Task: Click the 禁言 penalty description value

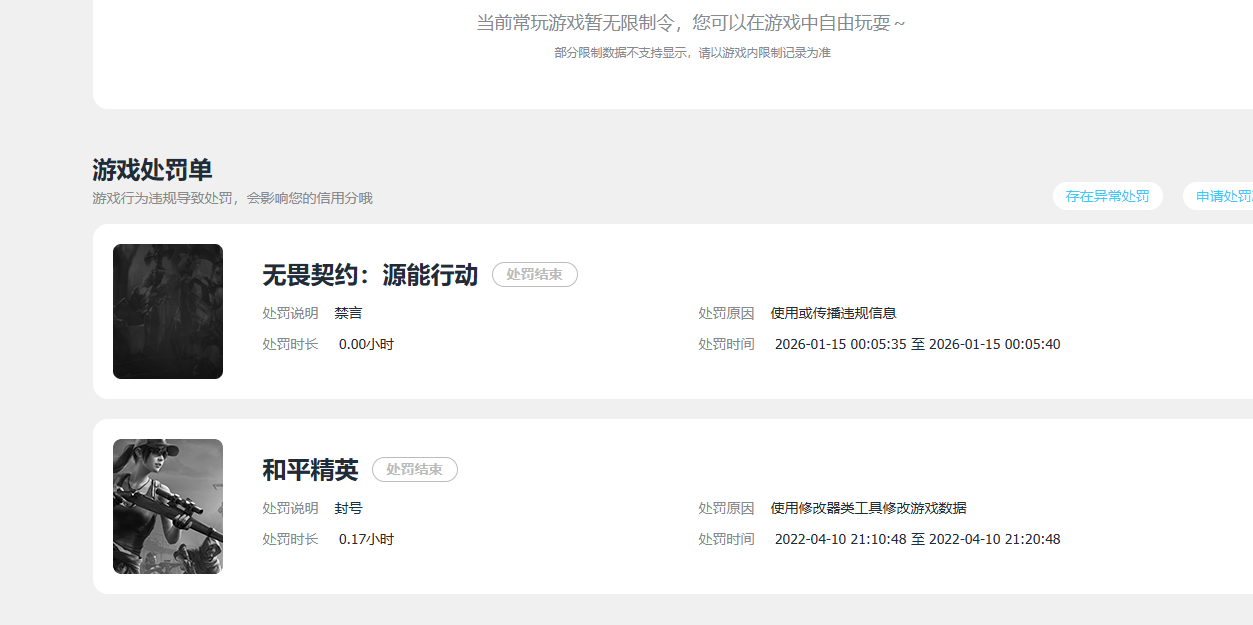Action: (x=348, y=313)
